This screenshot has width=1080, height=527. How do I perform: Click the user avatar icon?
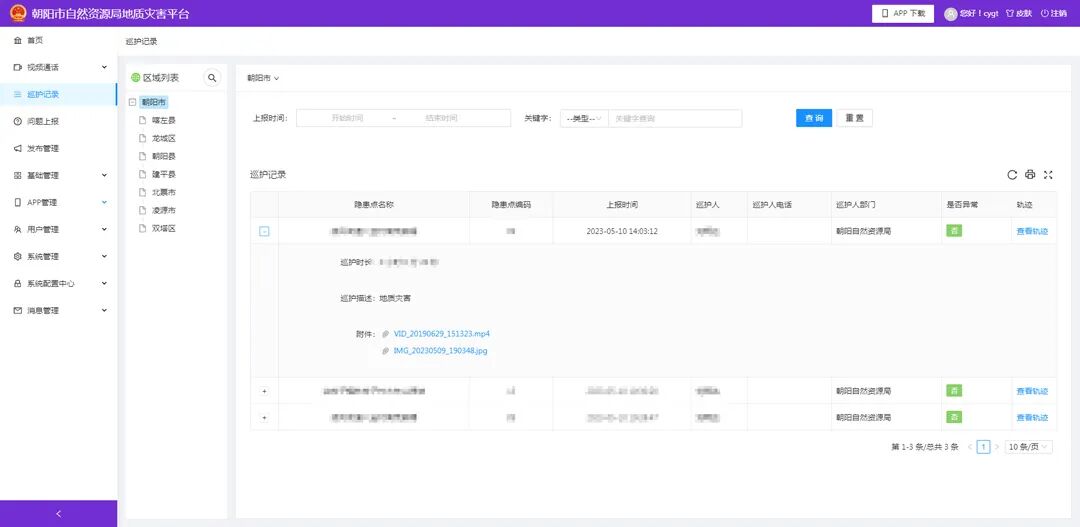tap(951, 14)
